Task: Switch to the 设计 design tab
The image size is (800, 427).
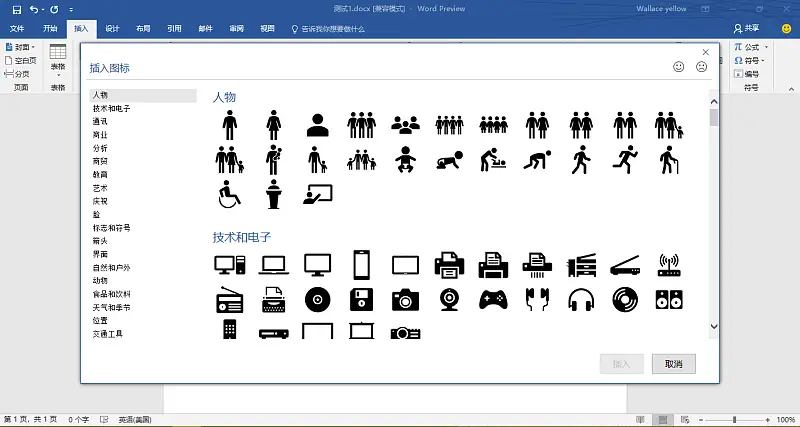Action: click(112, 29)
